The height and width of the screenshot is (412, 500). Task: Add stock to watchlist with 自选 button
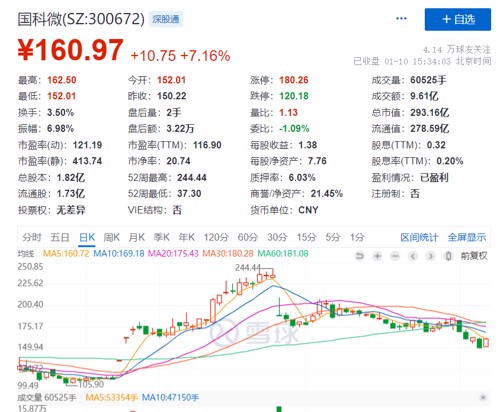pyautogui.click(x=457, y=20)
